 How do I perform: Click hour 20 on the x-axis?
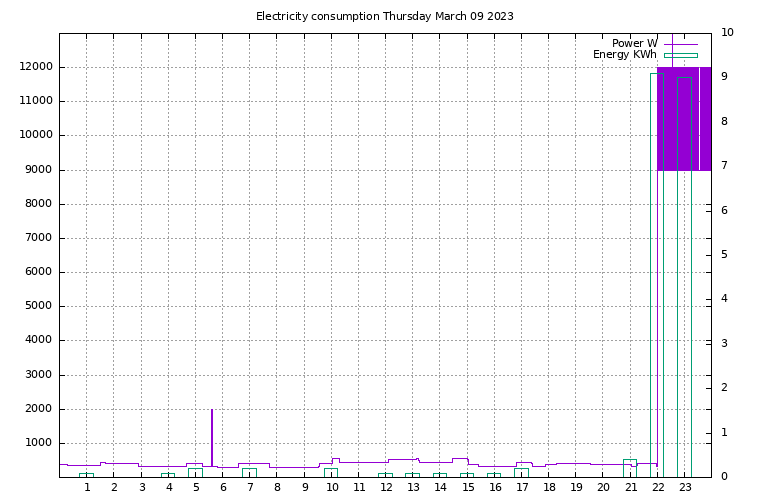pos(603,487)
